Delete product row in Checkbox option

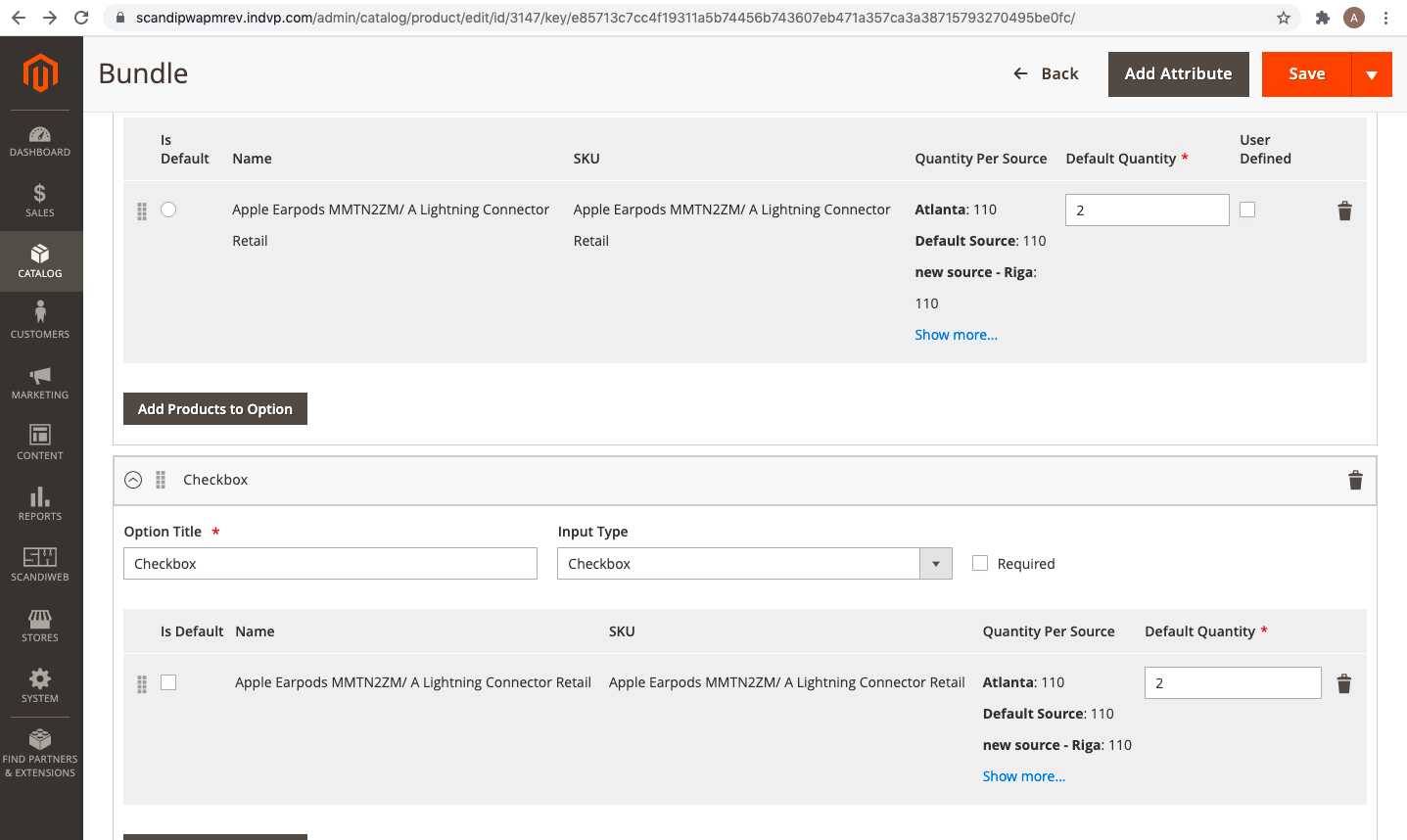(1344, 683)
